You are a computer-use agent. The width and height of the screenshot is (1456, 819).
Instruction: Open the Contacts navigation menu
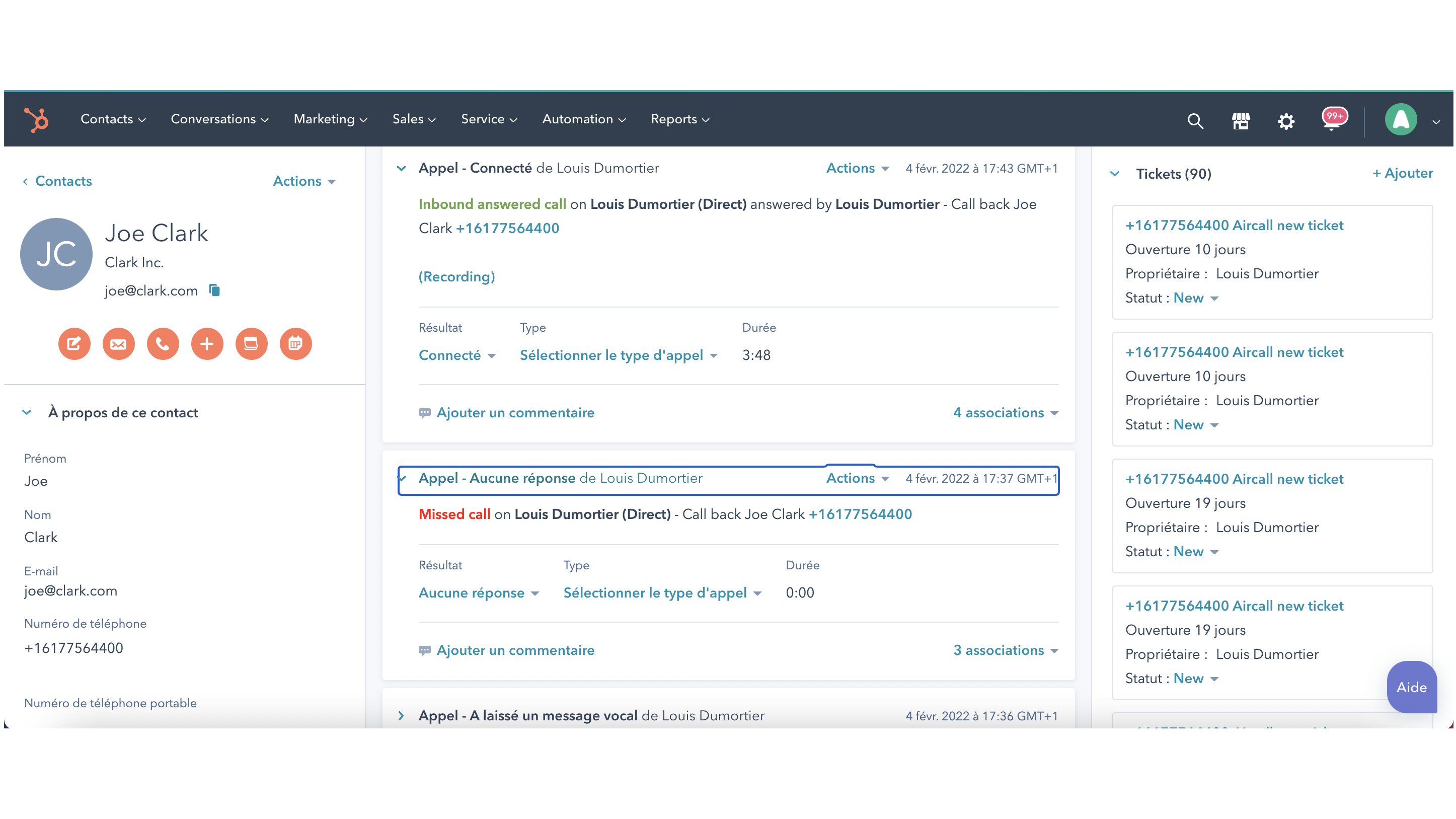click(113, 119)
